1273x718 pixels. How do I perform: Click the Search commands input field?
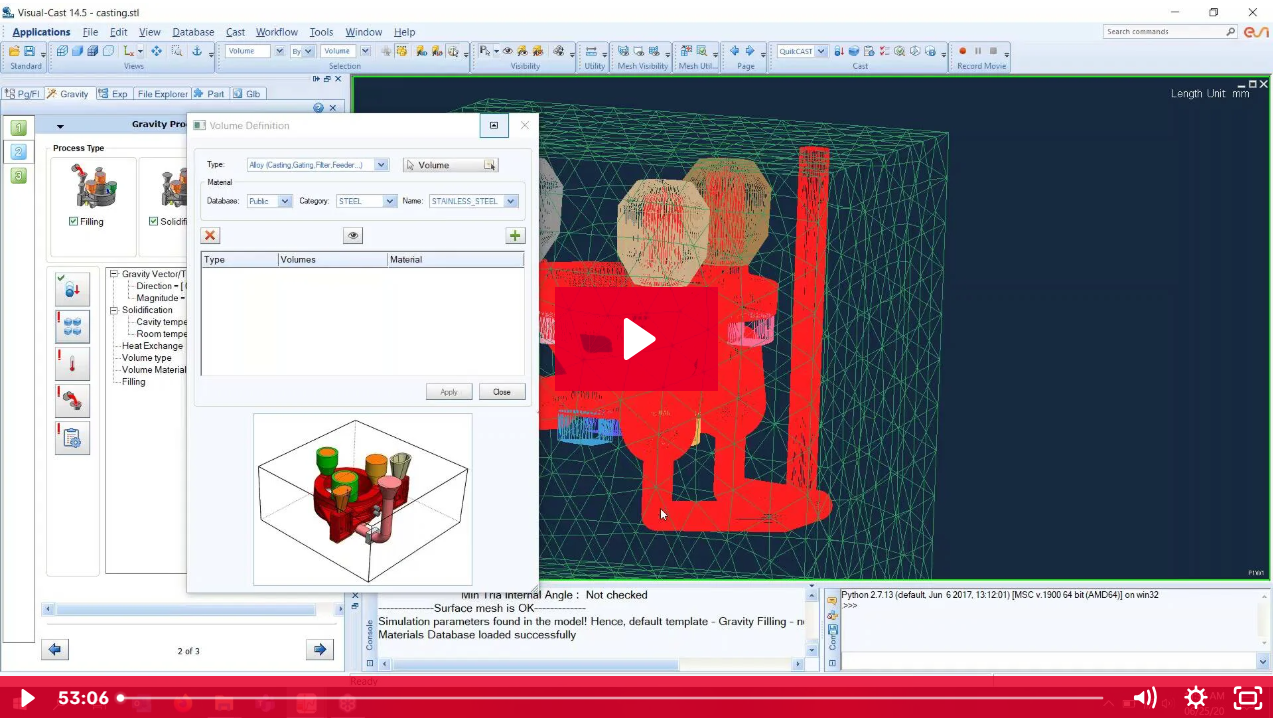pyautogui.click(x=1163, y=32)
